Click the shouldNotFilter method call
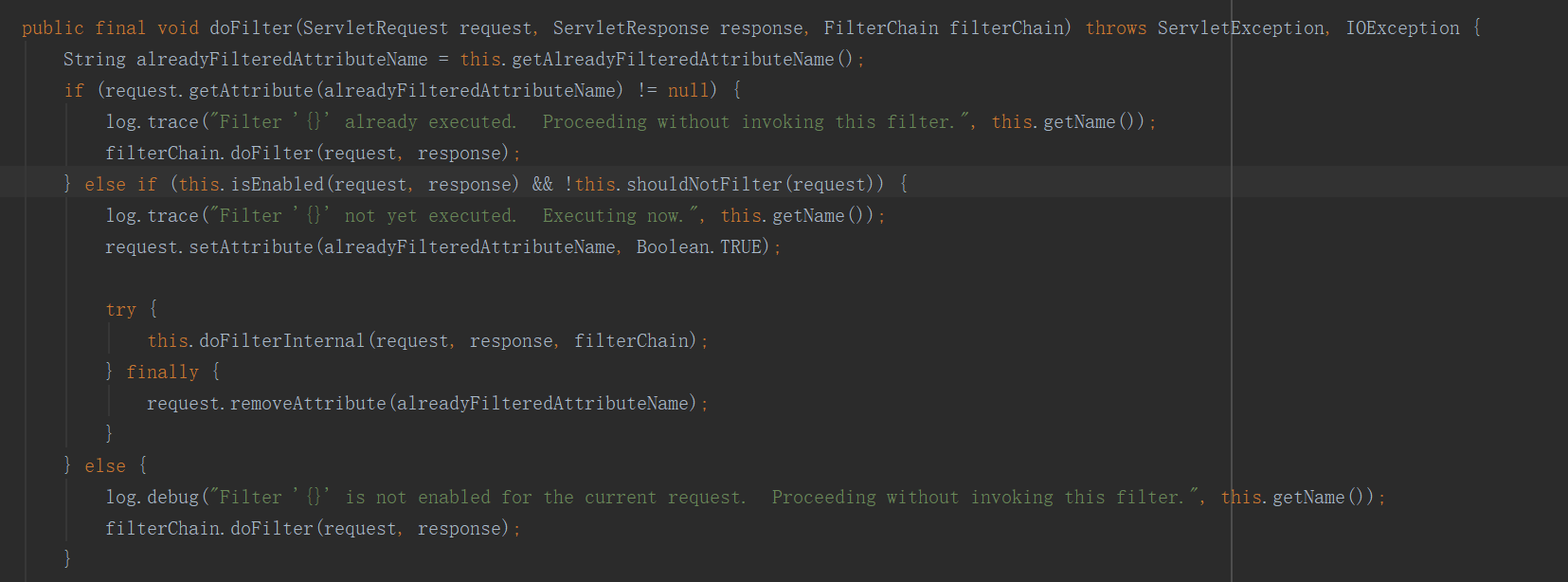This screenshot has width=1568, height=582. (x=704, y=185)
